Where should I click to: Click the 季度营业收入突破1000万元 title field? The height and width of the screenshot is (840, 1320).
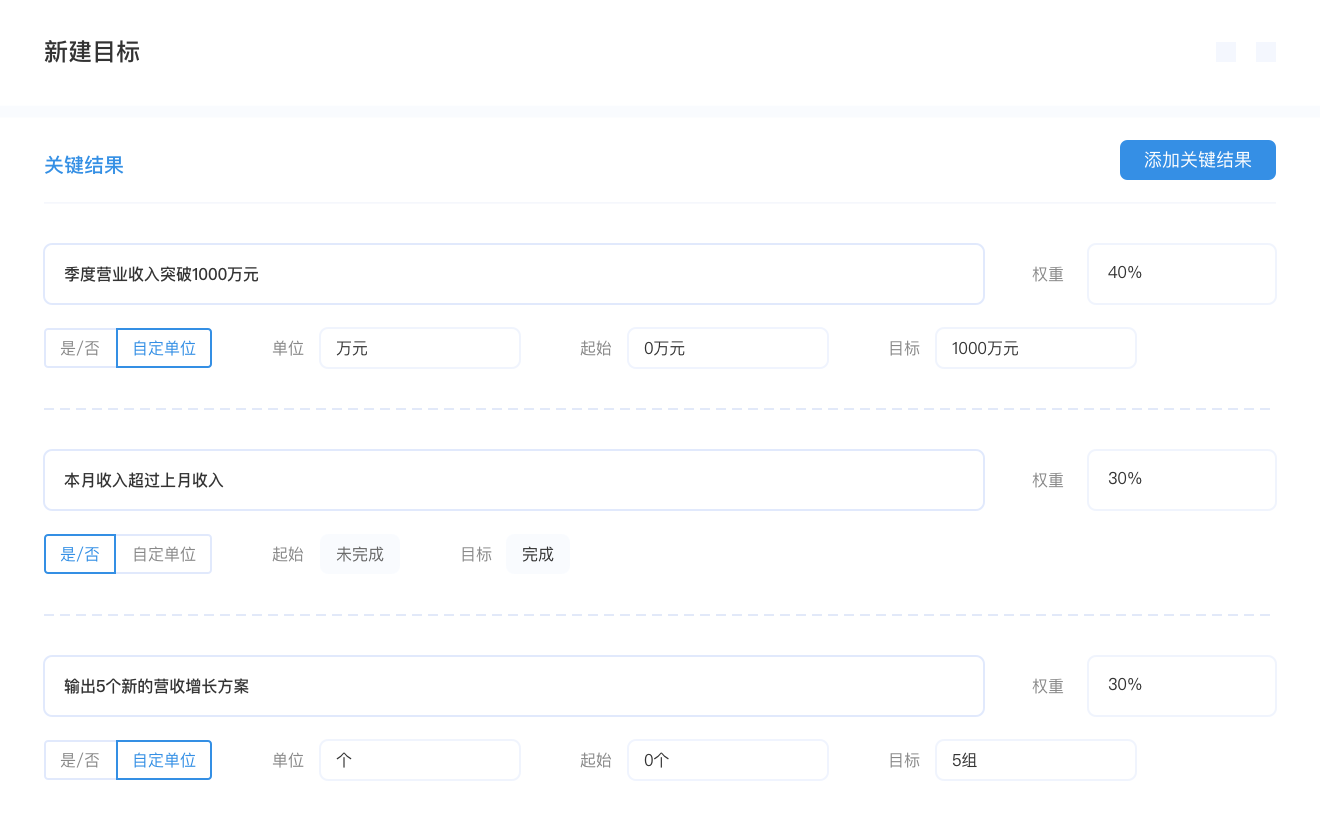pos(513,274)
